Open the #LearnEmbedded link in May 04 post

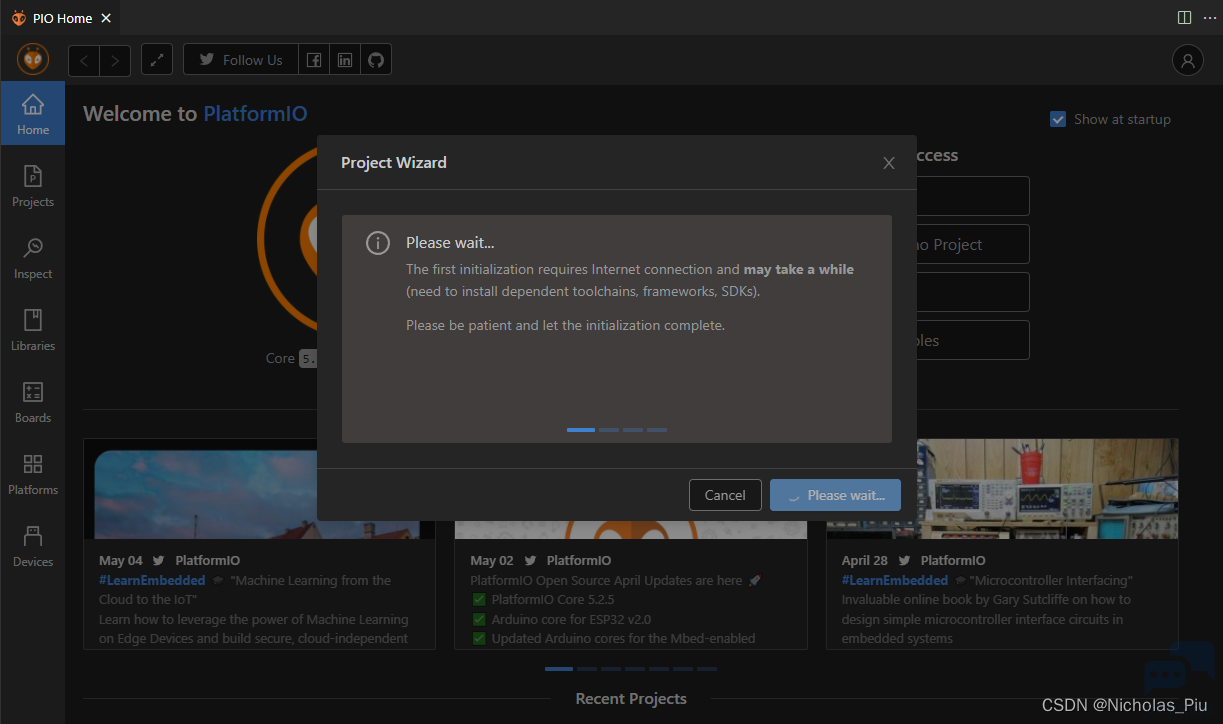click(x=152, y=580)
